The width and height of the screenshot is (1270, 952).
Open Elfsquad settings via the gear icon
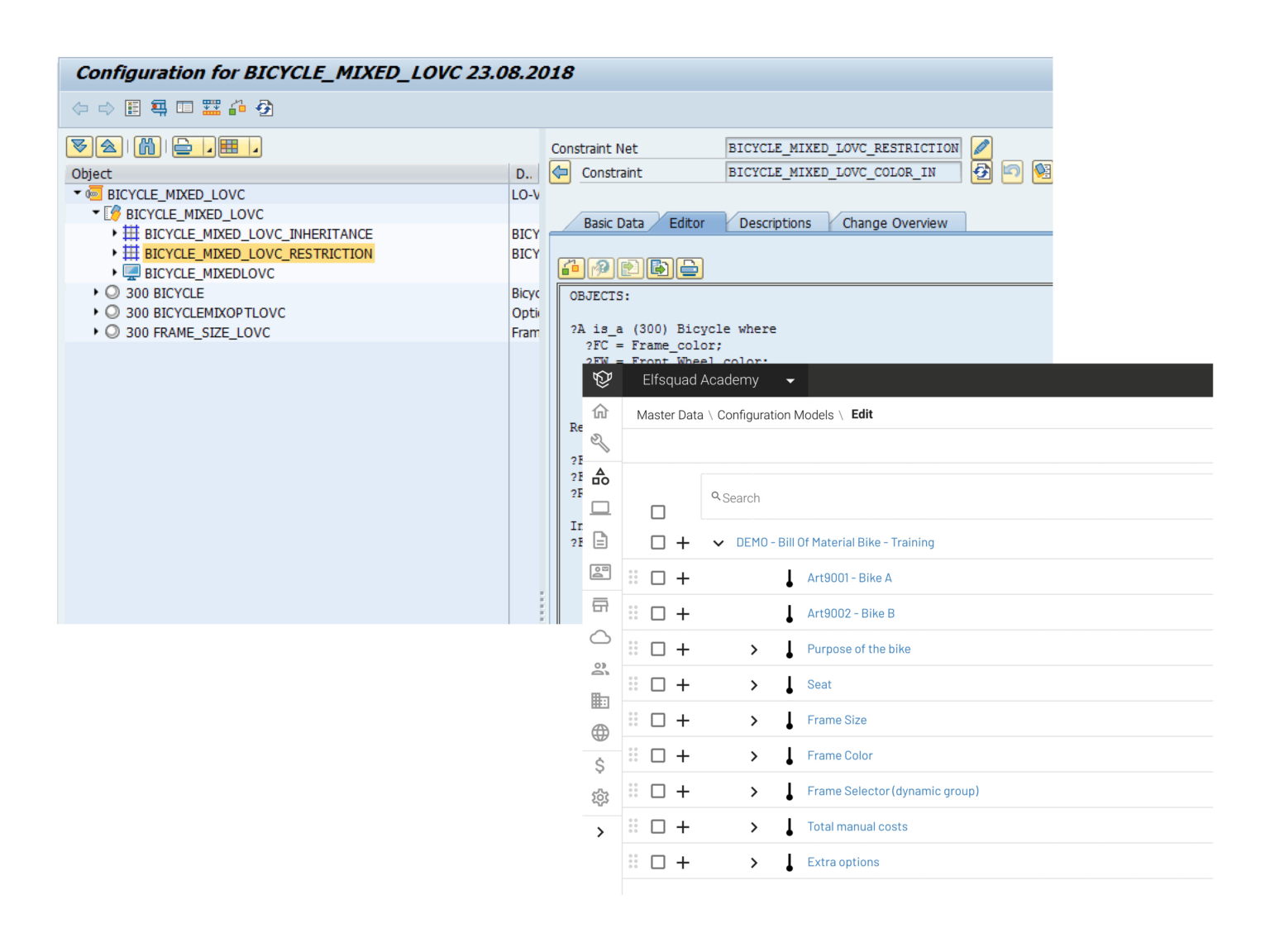(600, 797)
